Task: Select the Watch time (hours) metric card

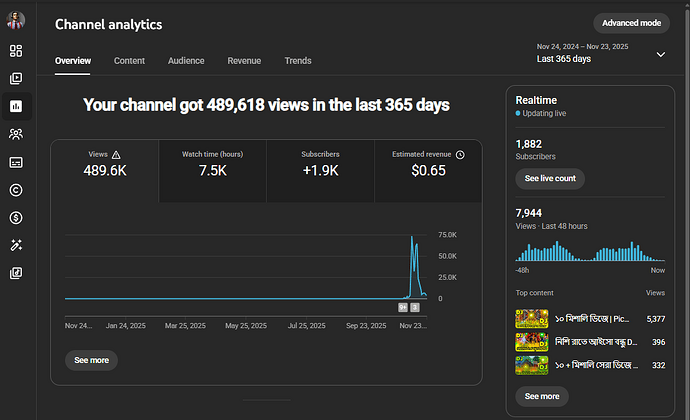Action: click(x=211, y=164)
